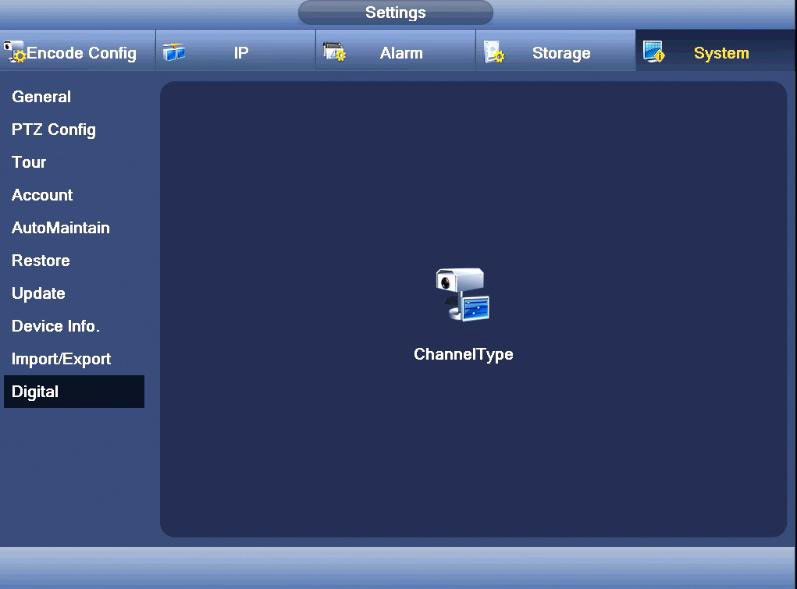Image resolution: width=797 pixels, height=589 pixels.
Task: Select Tour in the sidebar
Action: 74,162
